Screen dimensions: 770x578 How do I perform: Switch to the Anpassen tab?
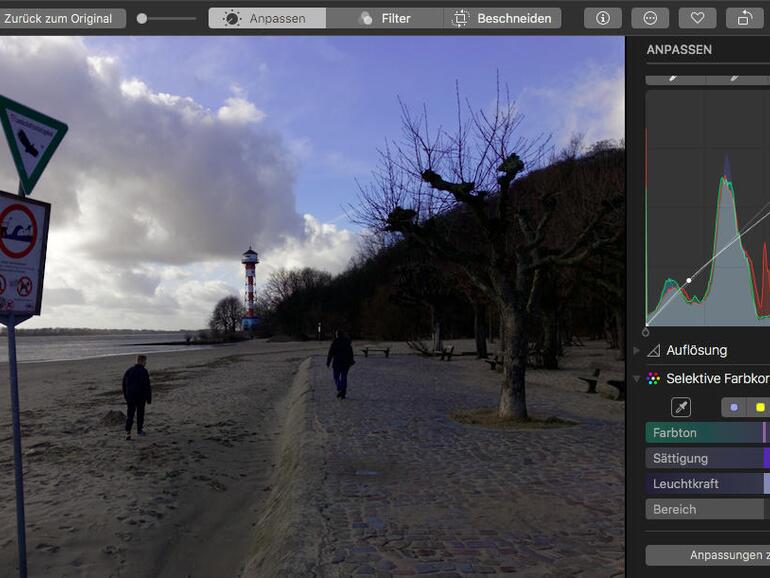[x=267, y=18]
